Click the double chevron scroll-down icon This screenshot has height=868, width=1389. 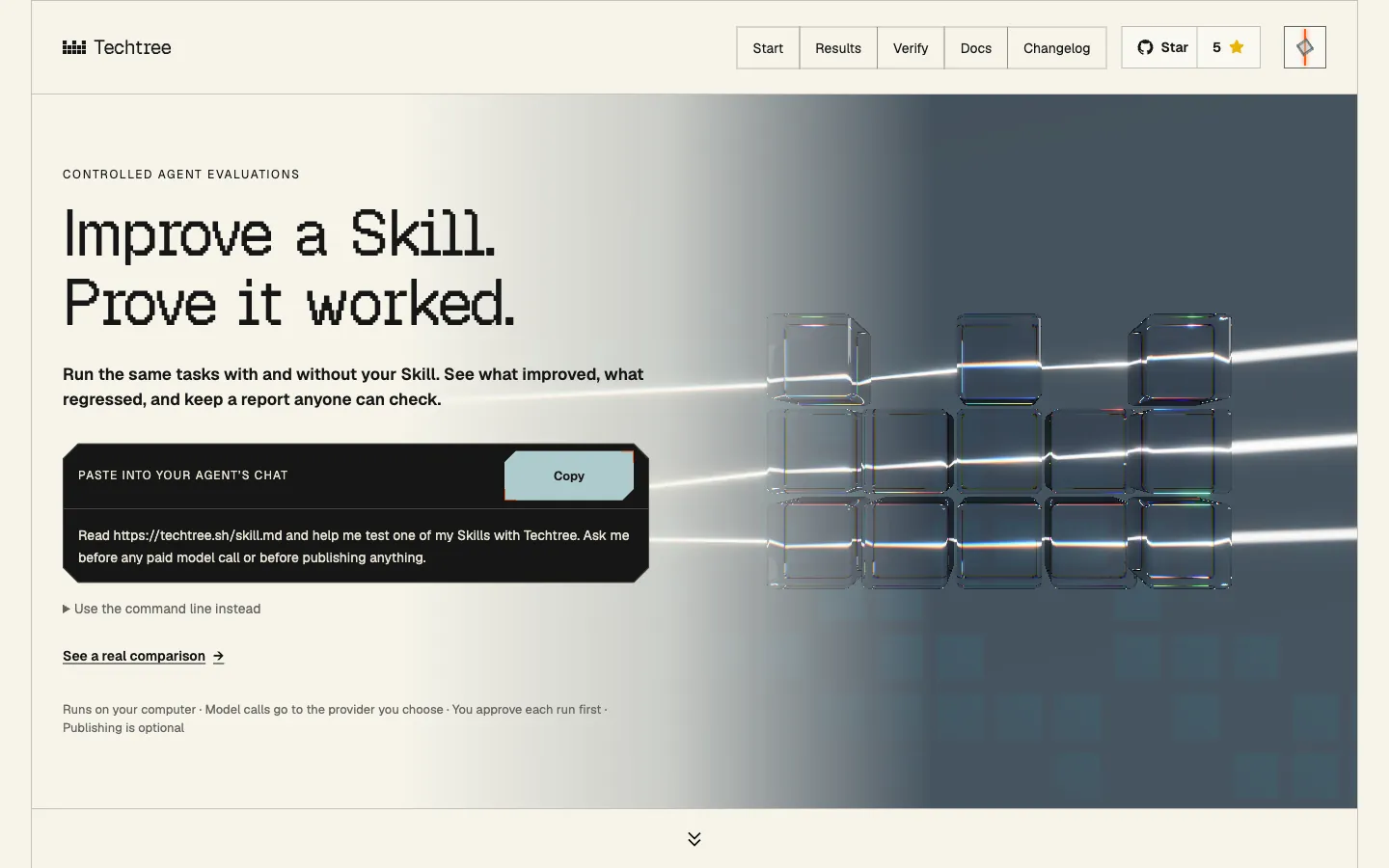694,839
